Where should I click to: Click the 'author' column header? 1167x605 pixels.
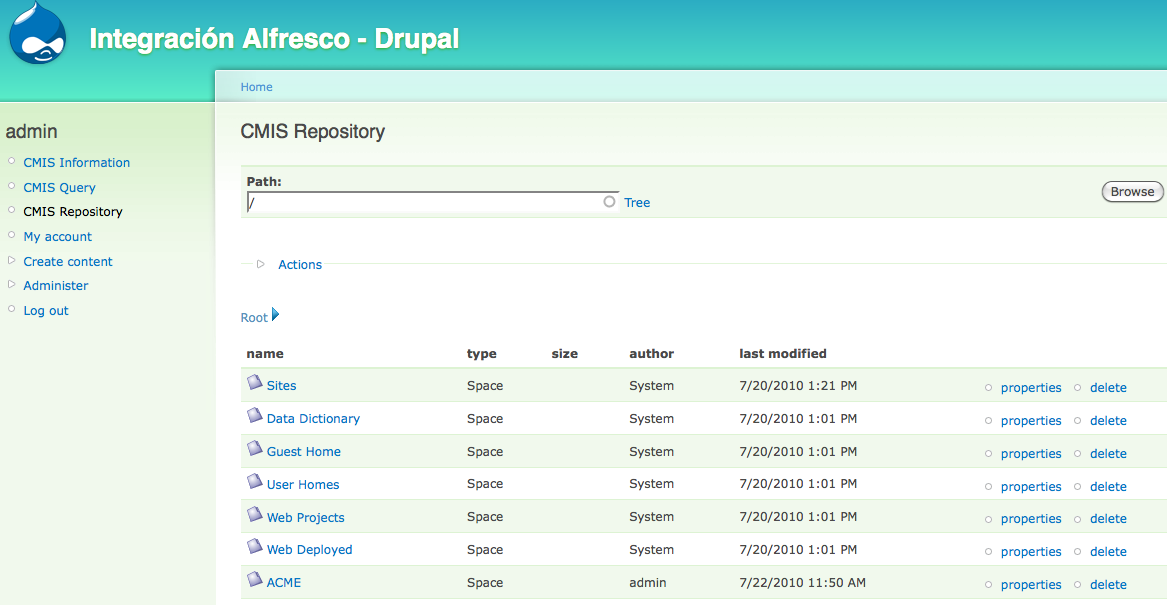coord(651,353)
